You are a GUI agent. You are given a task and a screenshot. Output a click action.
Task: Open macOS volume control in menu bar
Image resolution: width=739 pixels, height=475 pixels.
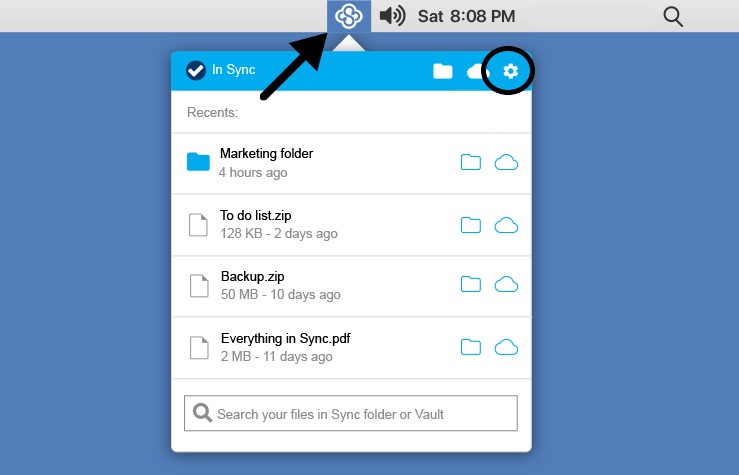tap(393, 15)
